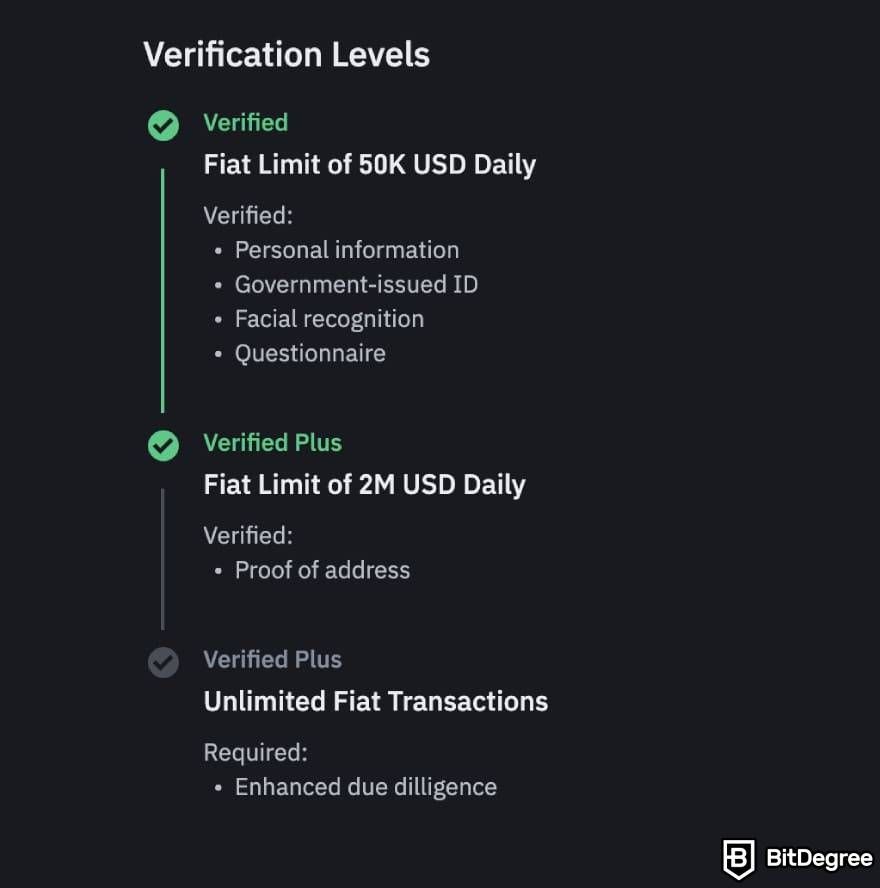The width and height of the screenshot is (880, 888).
Task: Click Fiat Limit of 2M USD Daily
Action: coord(364,485)
